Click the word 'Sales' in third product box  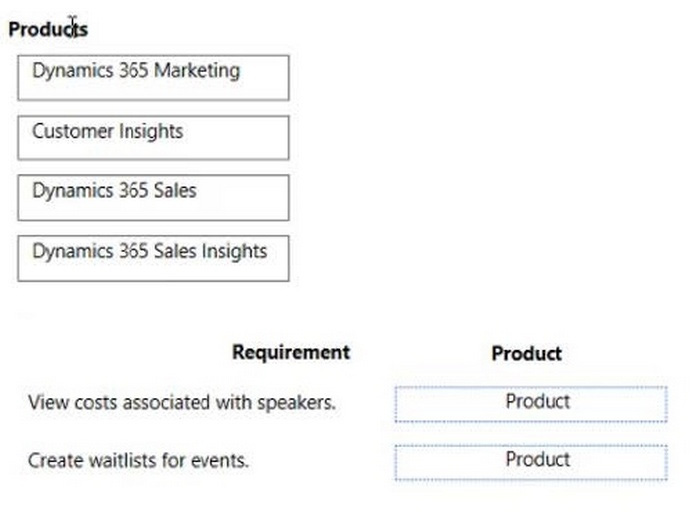click(x=175, y=191)
